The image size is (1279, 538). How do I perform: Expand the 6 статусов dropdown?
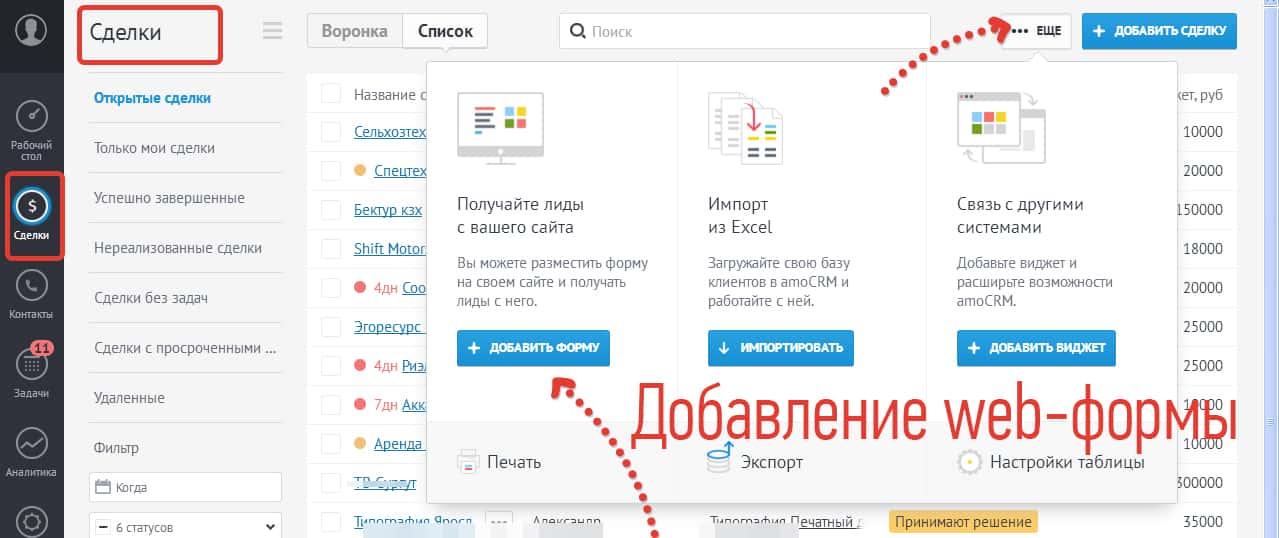point(185,526)
